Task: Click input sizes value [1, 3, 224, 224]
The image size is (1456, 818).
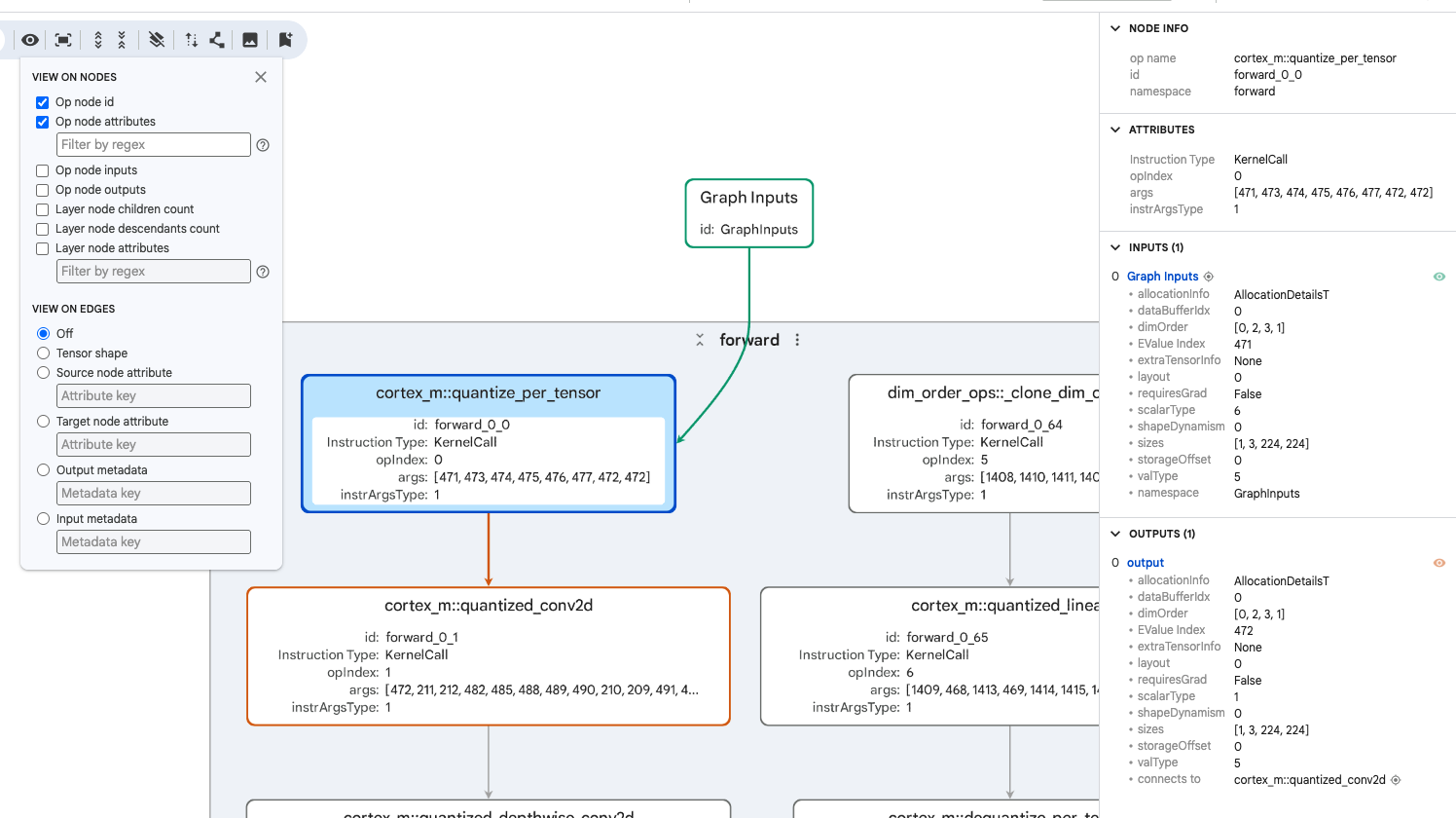Action: pyautogui.click(x=1271, y=444)
